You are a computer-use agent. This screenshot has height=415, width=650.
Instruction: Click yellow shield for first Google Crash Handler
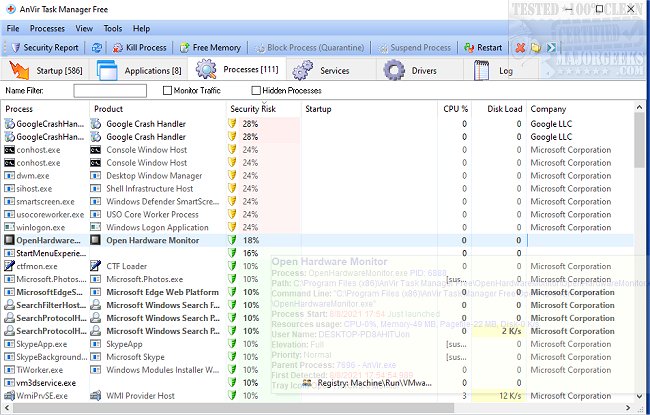tap(233, 124)
